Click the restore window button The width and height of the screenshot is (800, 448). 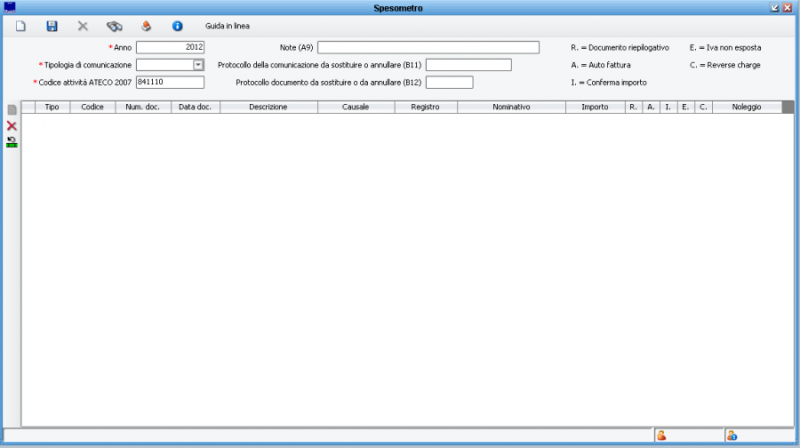774,8
